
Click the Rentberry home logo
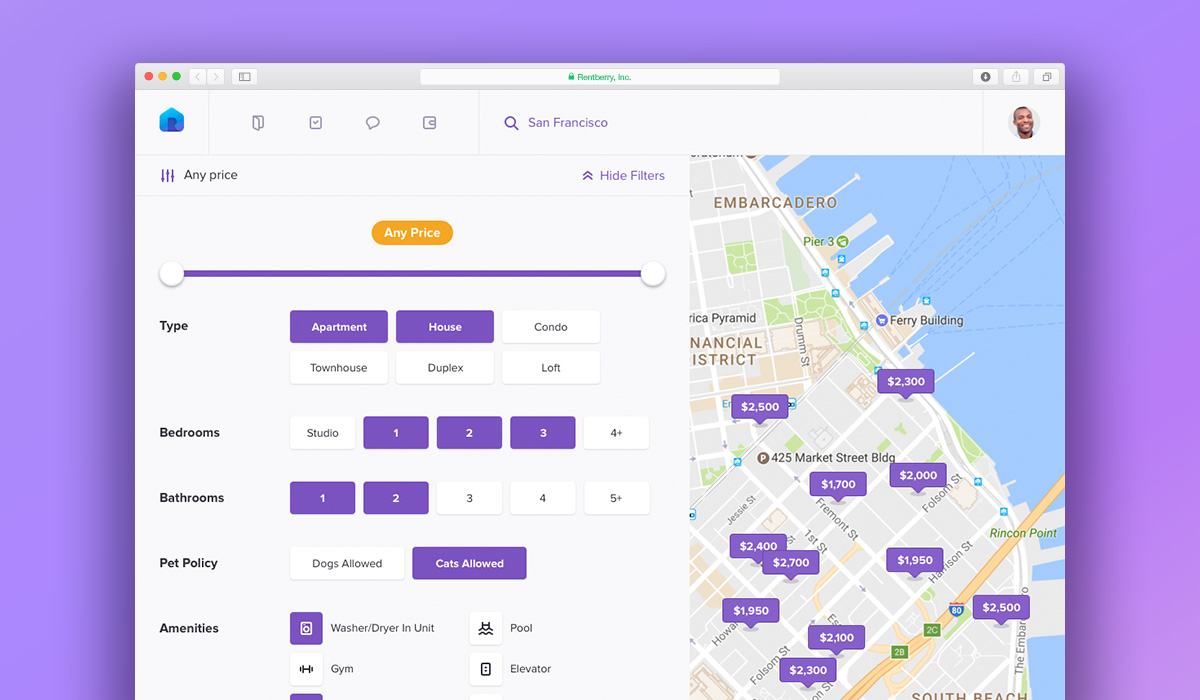tap(171, 121)
